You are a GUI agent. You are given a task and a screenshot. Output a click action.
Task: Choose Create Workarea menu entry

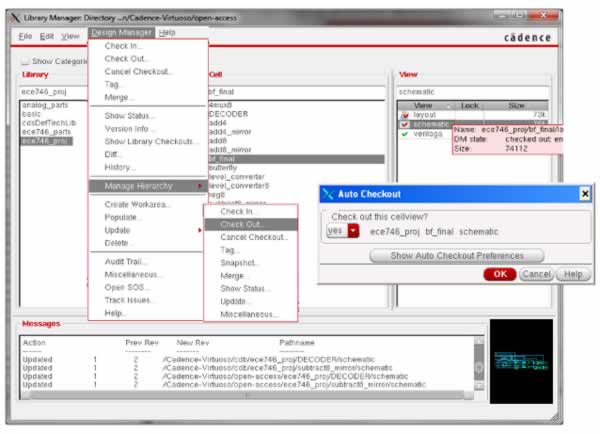point(137,204)
